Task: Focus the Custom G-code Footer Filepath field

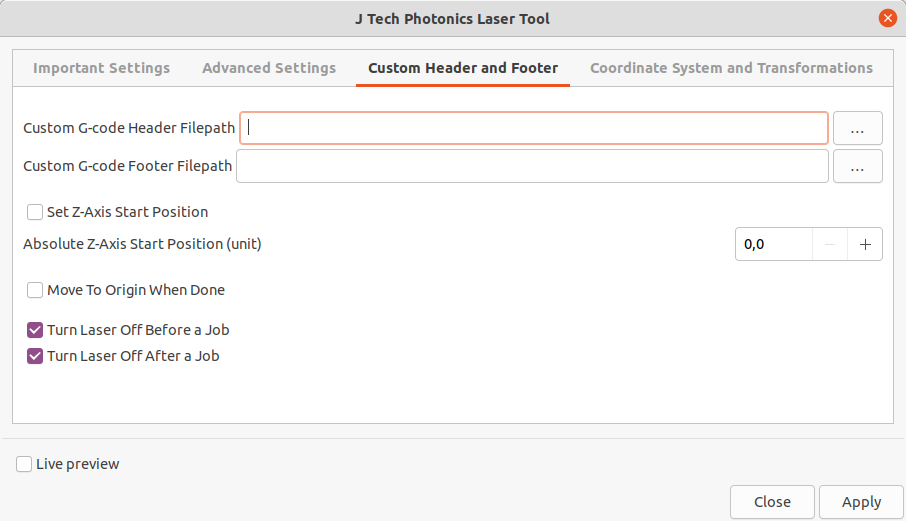Action: tap(532, 166)
